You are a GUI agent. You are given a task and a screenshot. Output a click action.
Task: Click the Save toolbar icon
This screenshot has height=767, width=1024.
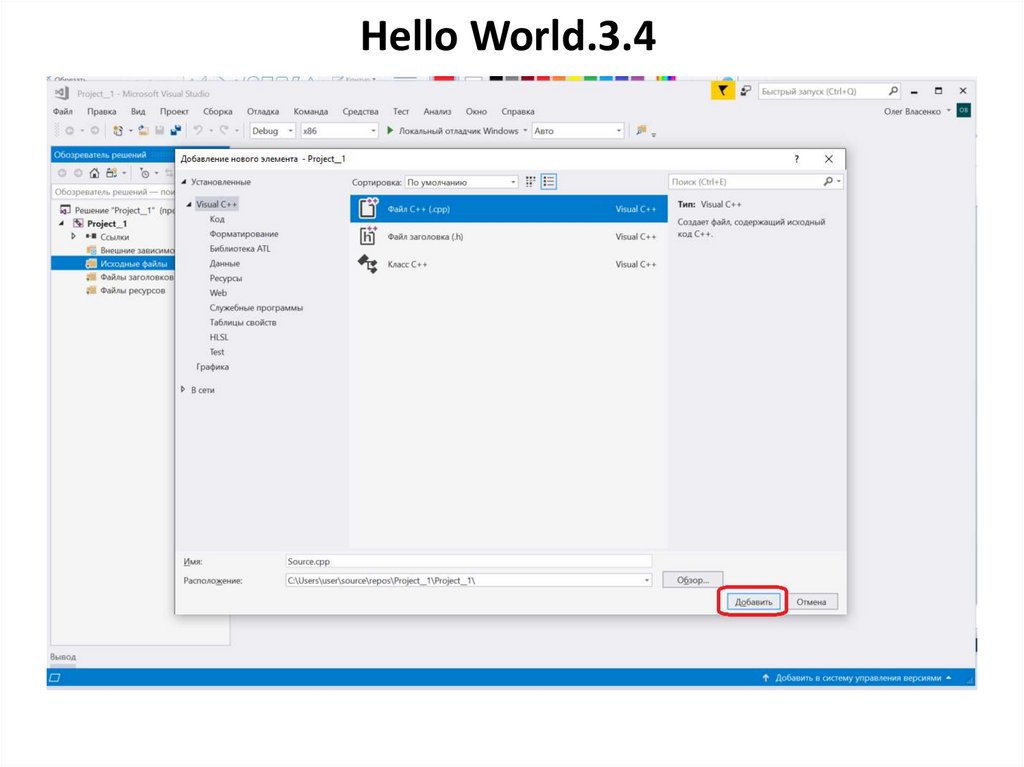click(159, 131)
